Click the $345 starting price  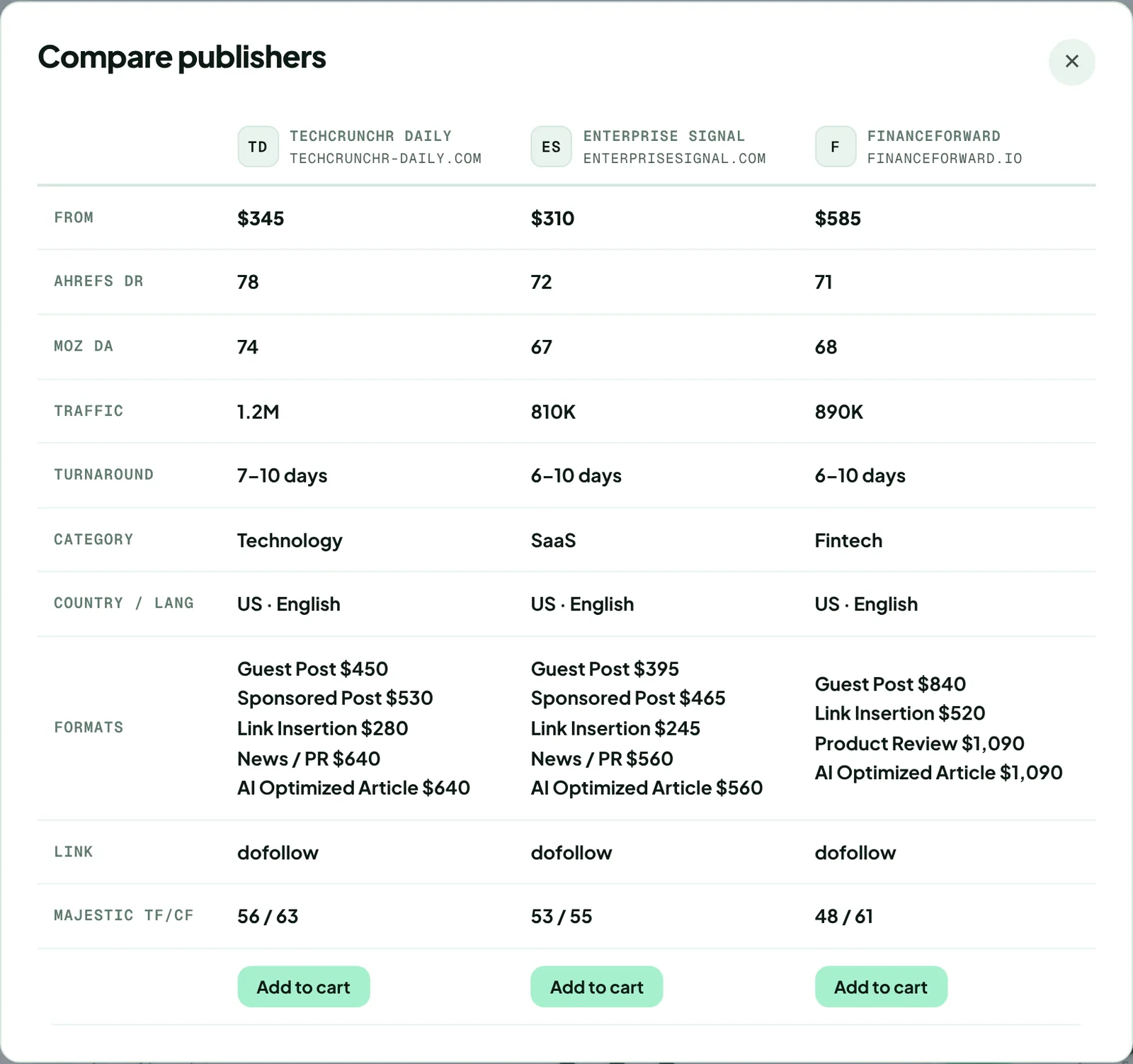pyautogui.click(x=261, y=218)
